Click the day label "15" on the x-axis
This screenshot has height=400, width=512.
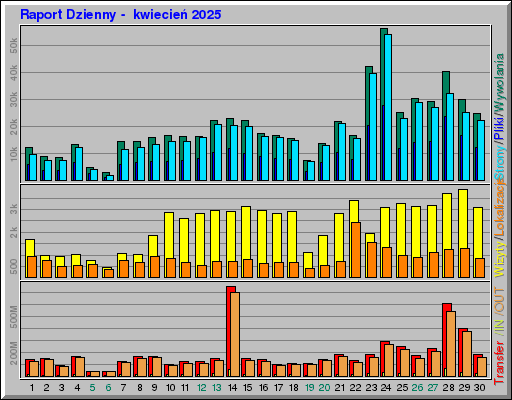[x=247, y=388]
